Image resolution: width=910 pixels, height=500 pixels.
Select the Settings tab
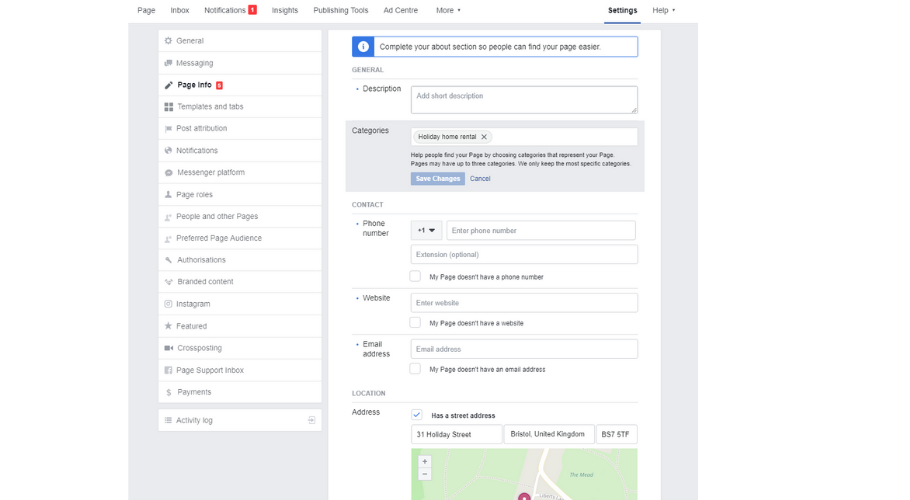[x=622, y=10]
